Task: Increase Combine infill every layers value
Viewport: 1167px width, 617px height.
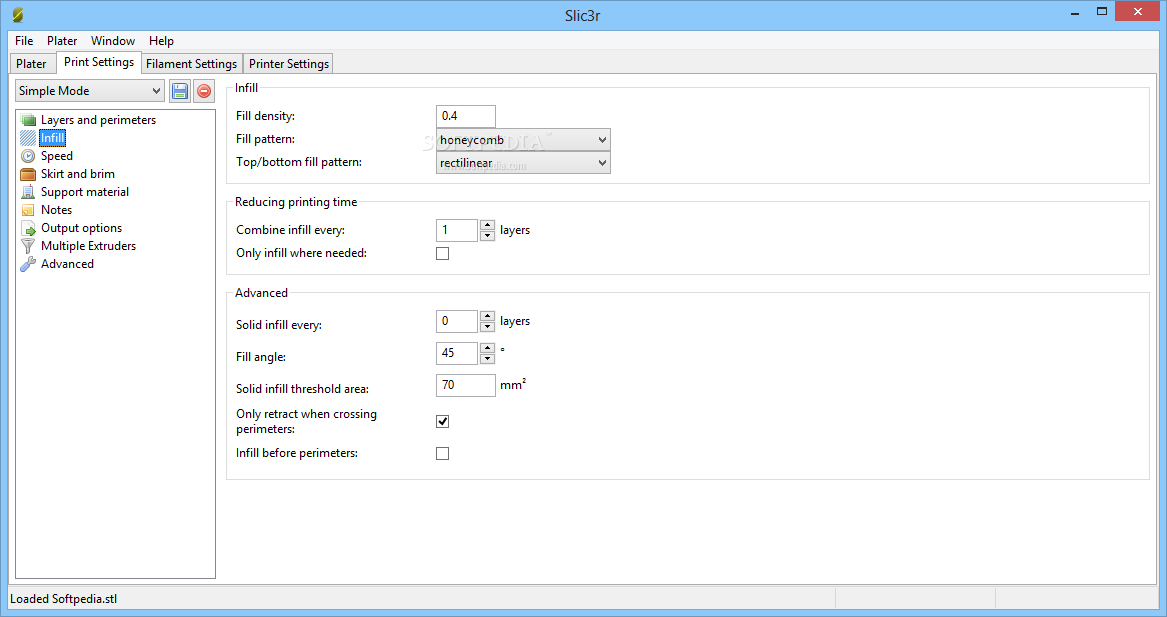Action: click(487, 225)
